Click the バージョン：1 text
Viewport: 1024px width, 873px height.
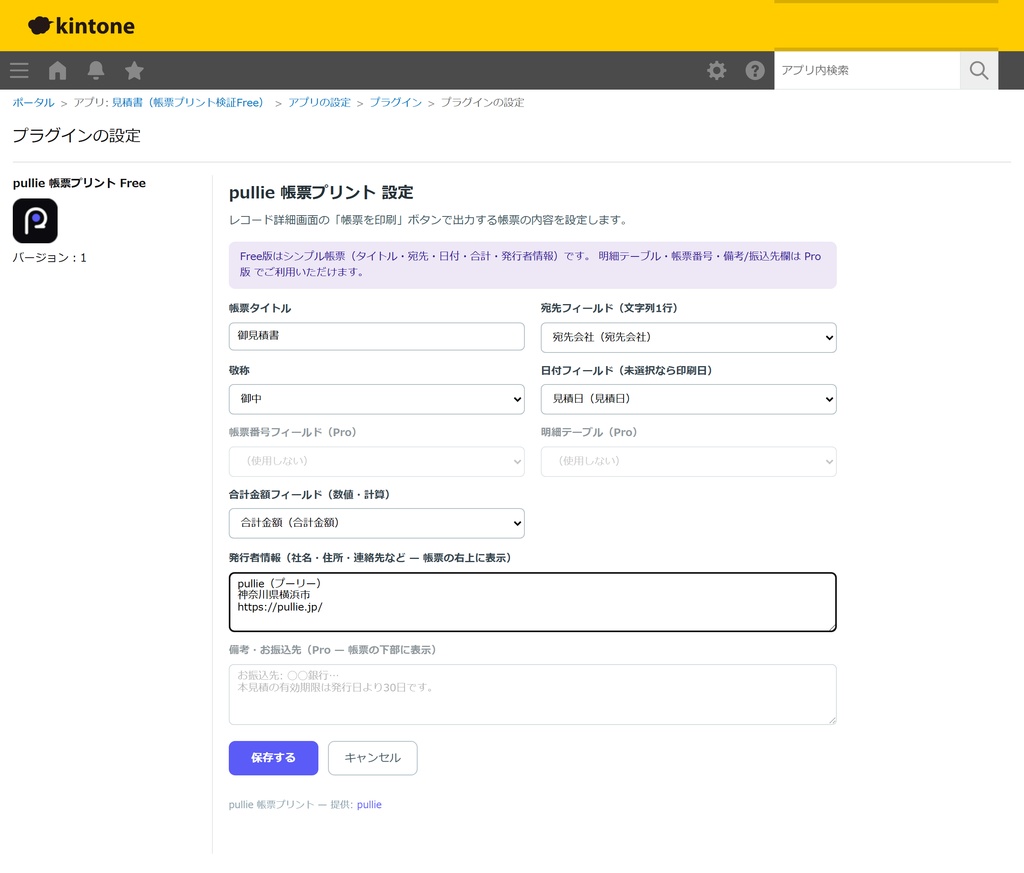tap(50, 257)
